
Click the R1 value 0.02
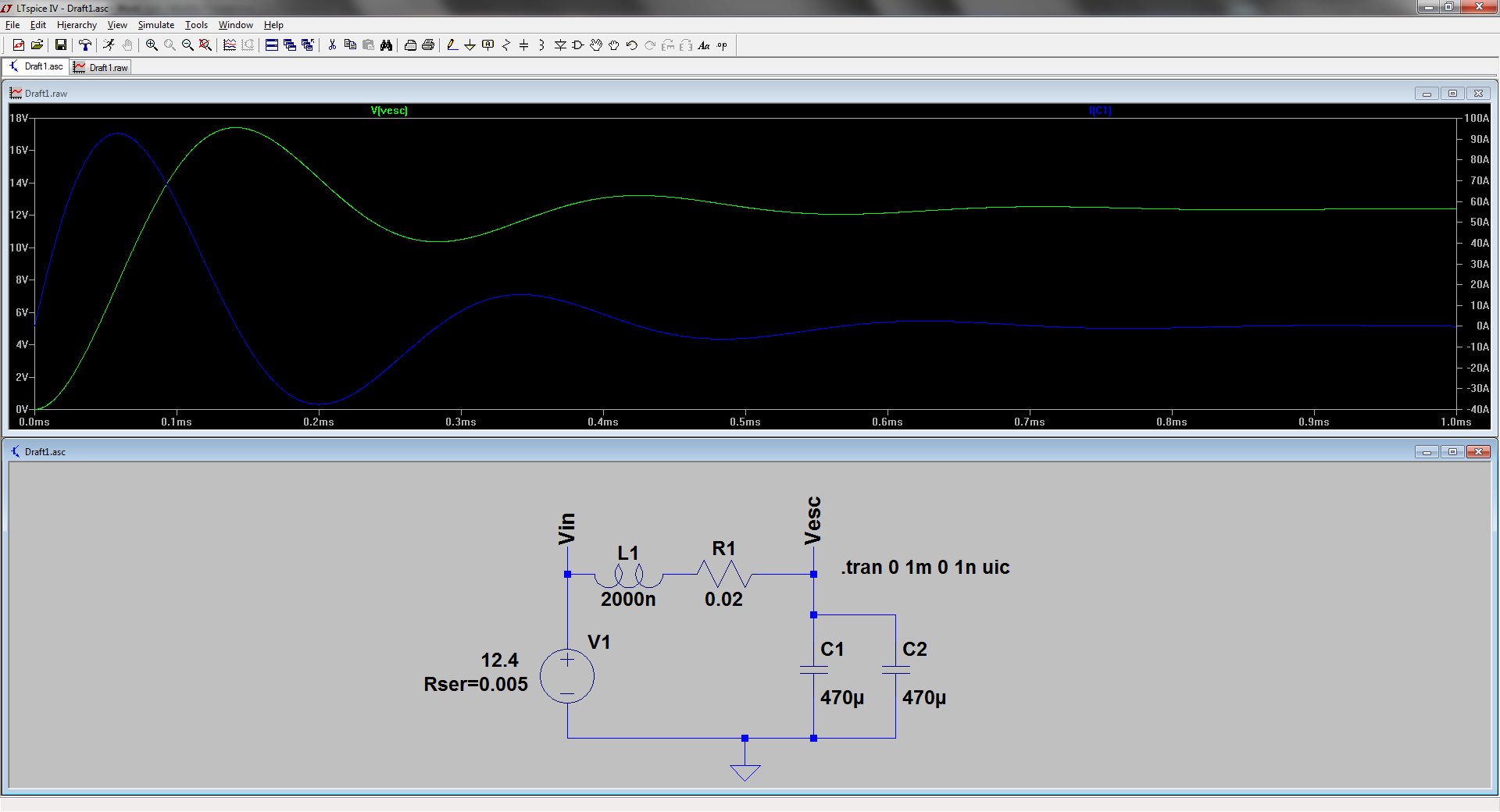[x=723, y=600]
